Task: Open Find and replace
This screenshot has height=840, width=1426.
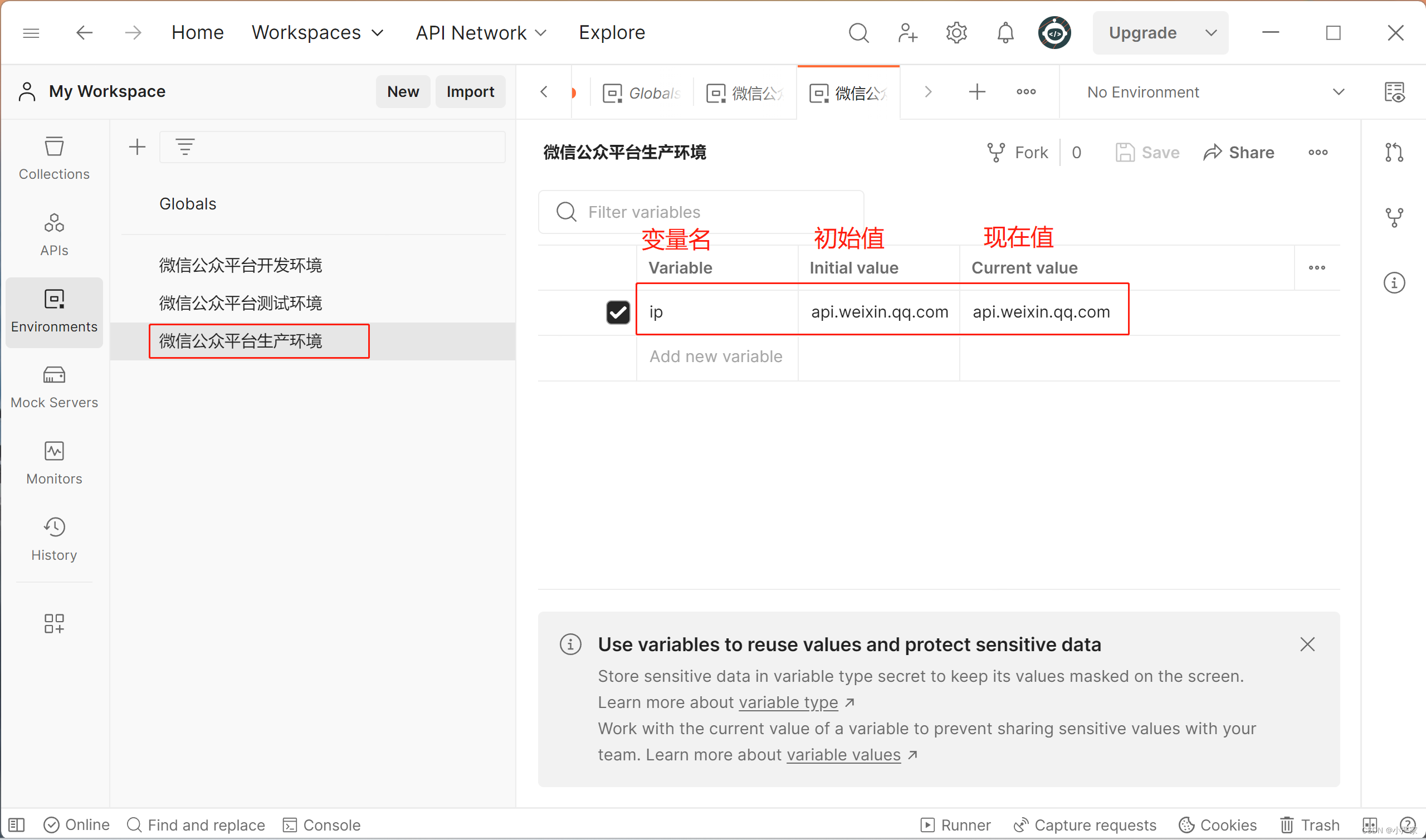Action: point(196,825)
